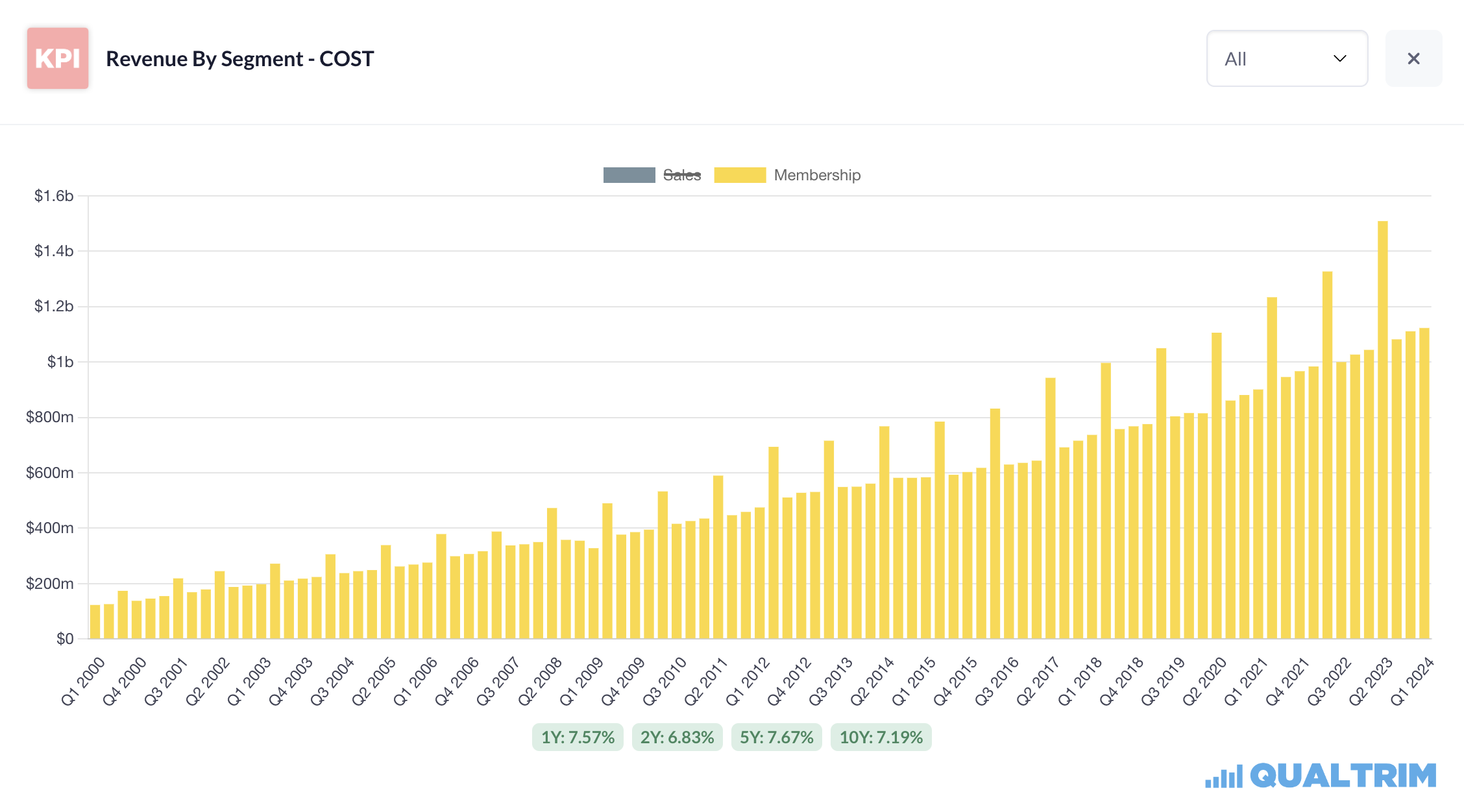Open the All time-range dropdown
Viewport: 1464px width, 812px height.
(x=1287, y=58)
